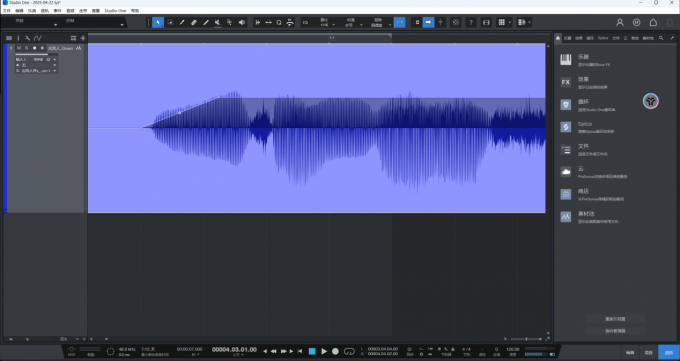Open the Studio One menu

(115, 10)
